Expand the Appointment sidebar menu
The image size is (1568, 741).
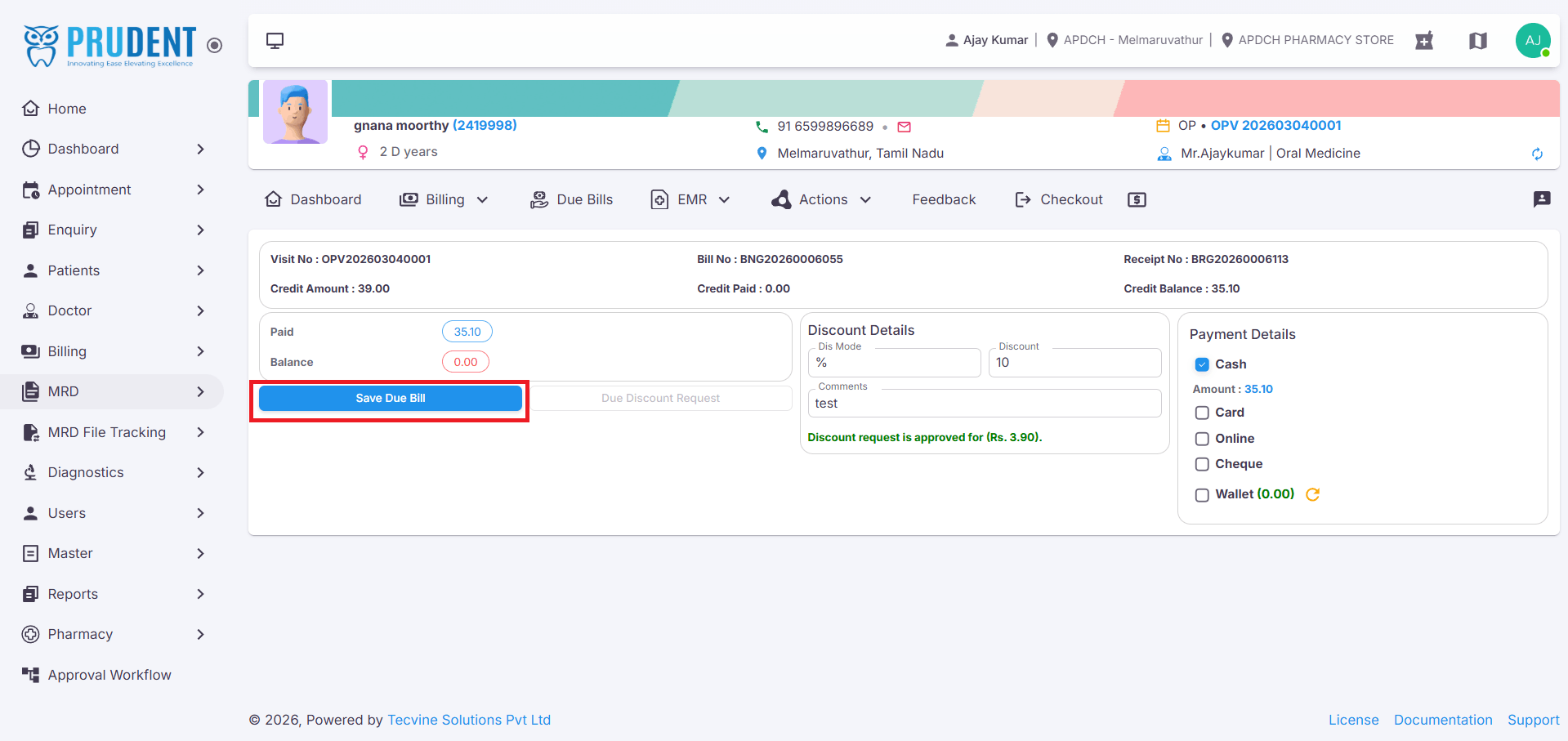[x=200, y=190]
